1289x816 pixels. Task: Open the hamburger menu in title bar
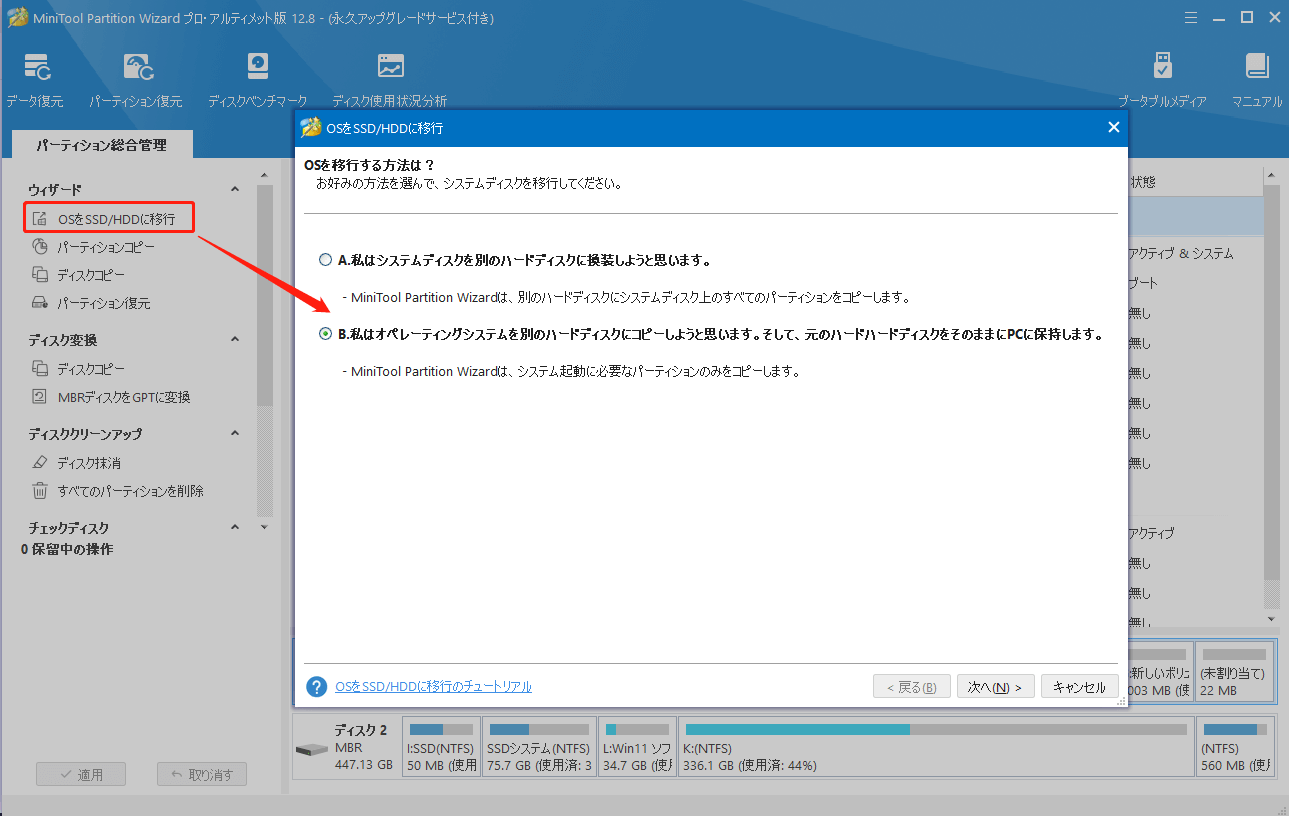click(1191, 17)
